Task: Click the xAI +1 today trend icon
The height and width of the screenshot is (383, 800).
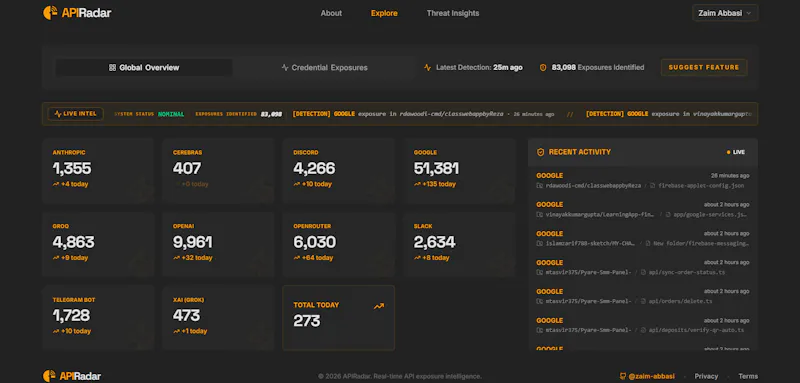Action: [x=176, y=331]
